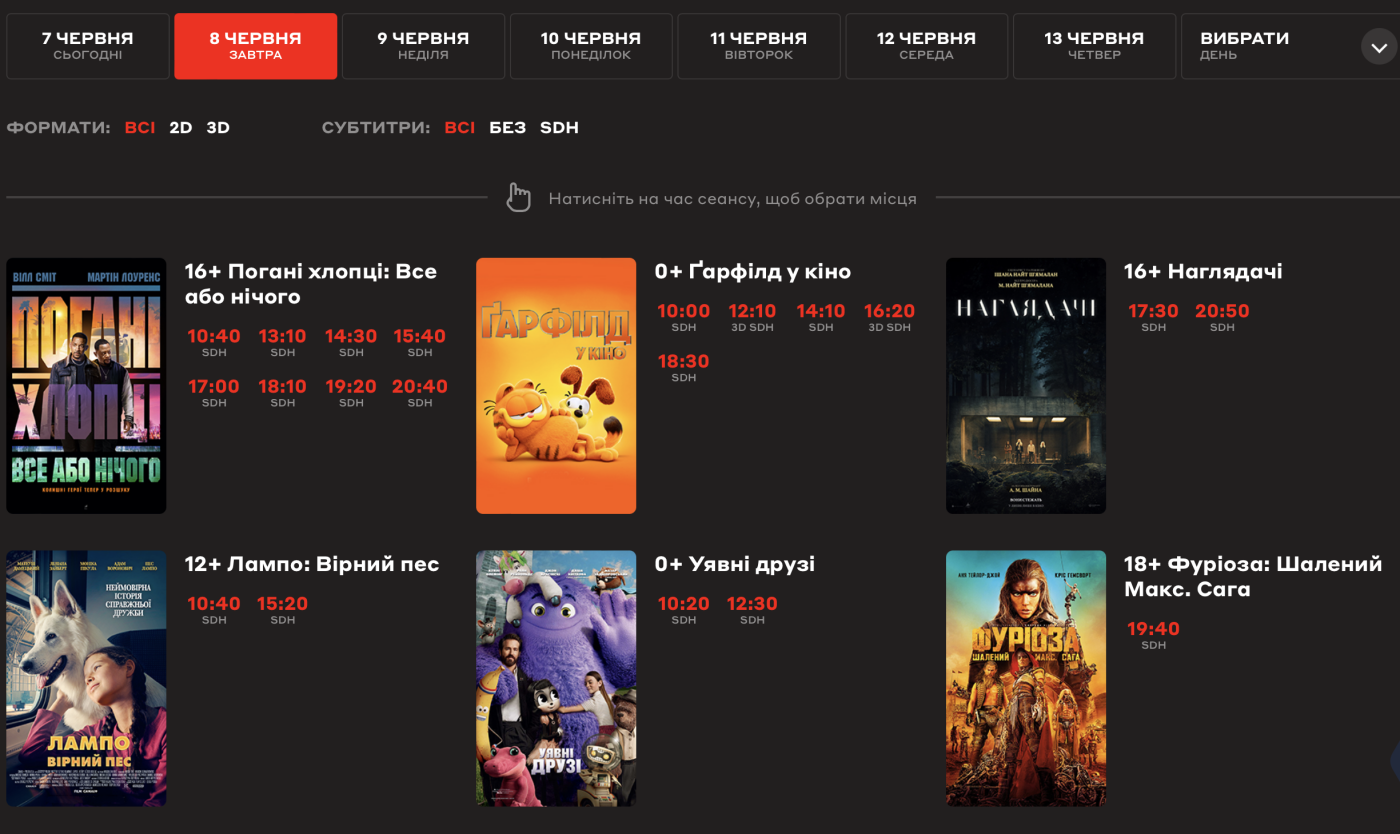Filter sessions by 3D format
Screen dimensions: 1400x834
(x=218, y=128)
